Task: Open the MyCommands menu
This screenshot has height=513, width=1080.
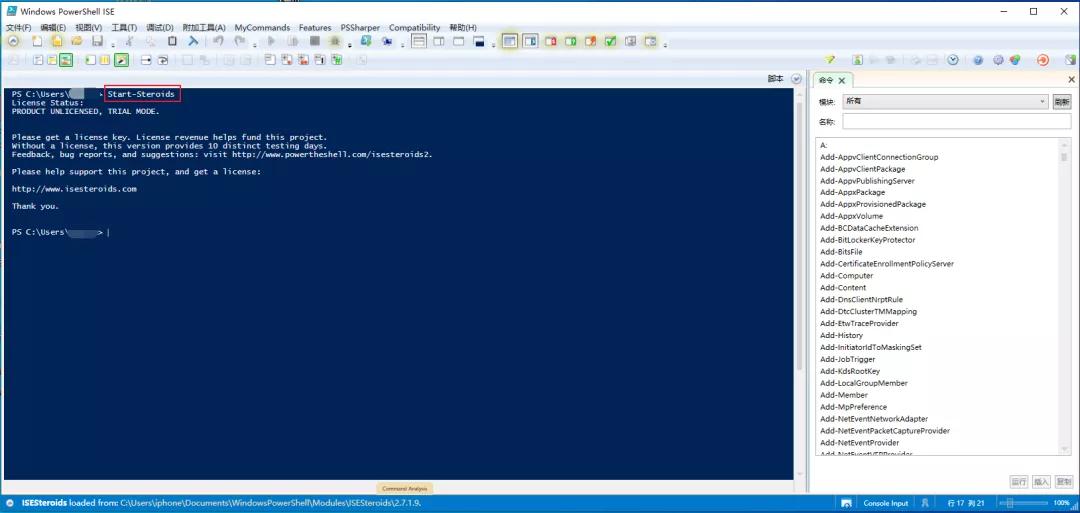Action: [262, 28]
